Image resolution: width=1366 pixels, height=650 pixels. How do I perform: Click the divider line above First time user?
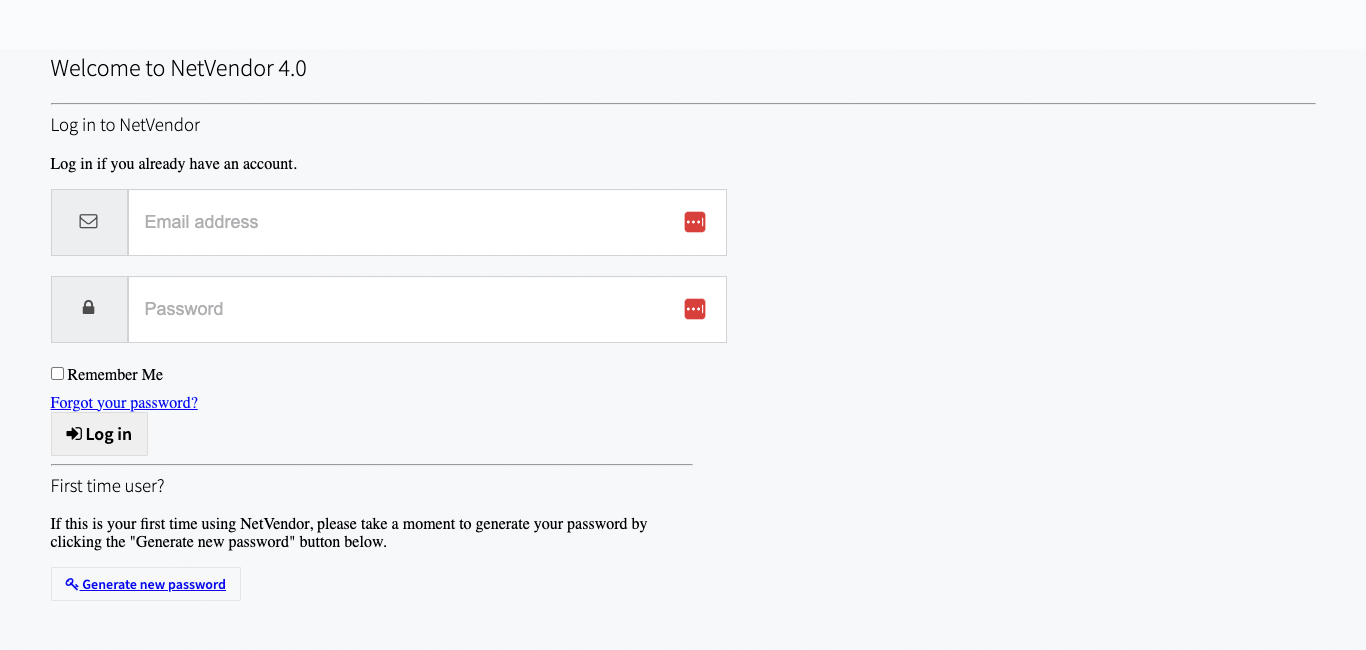(371, 464)
